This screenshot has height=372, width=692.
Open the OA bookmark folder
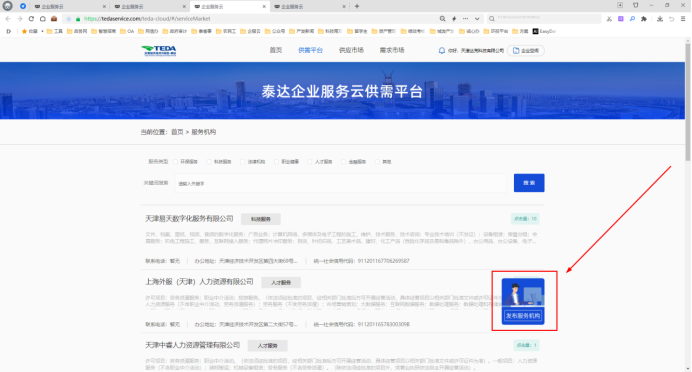click(127, 31)
